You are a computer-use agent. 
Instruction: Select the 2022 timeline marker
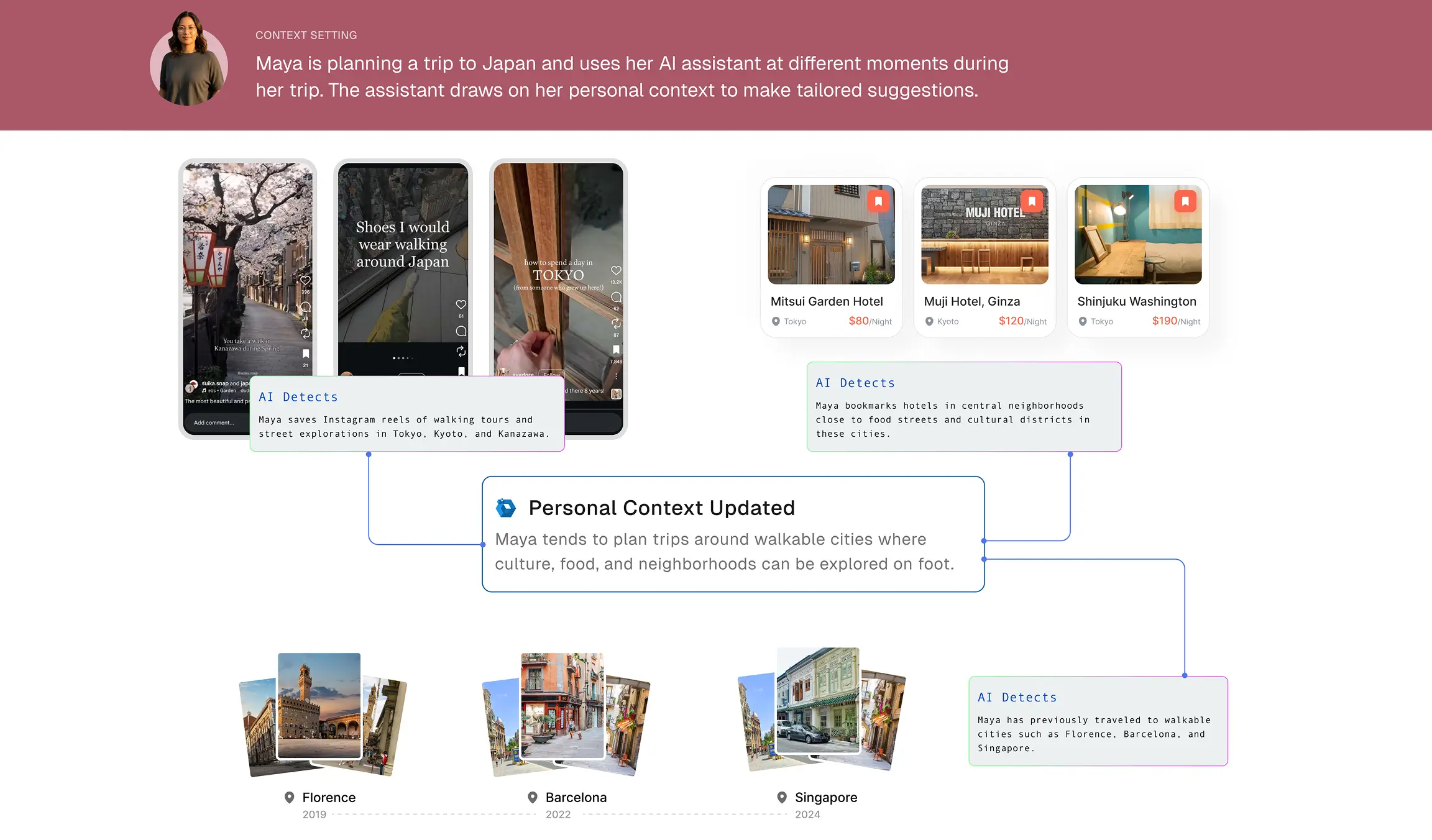pyautogui.click(x=558, y=815)
